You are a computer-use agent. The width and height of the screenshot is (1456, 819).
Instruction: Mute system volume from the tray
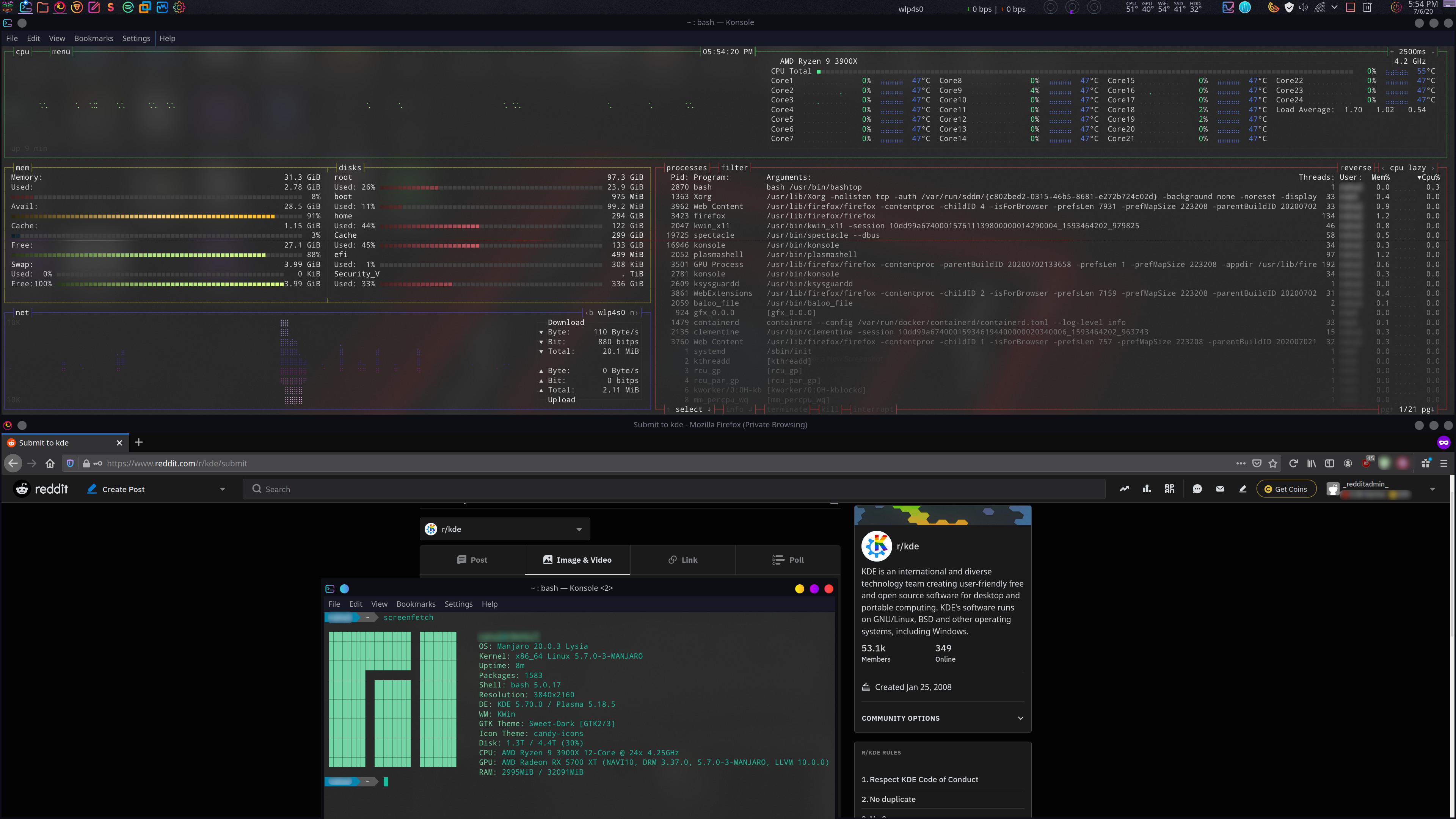[x=1304, y=7]
